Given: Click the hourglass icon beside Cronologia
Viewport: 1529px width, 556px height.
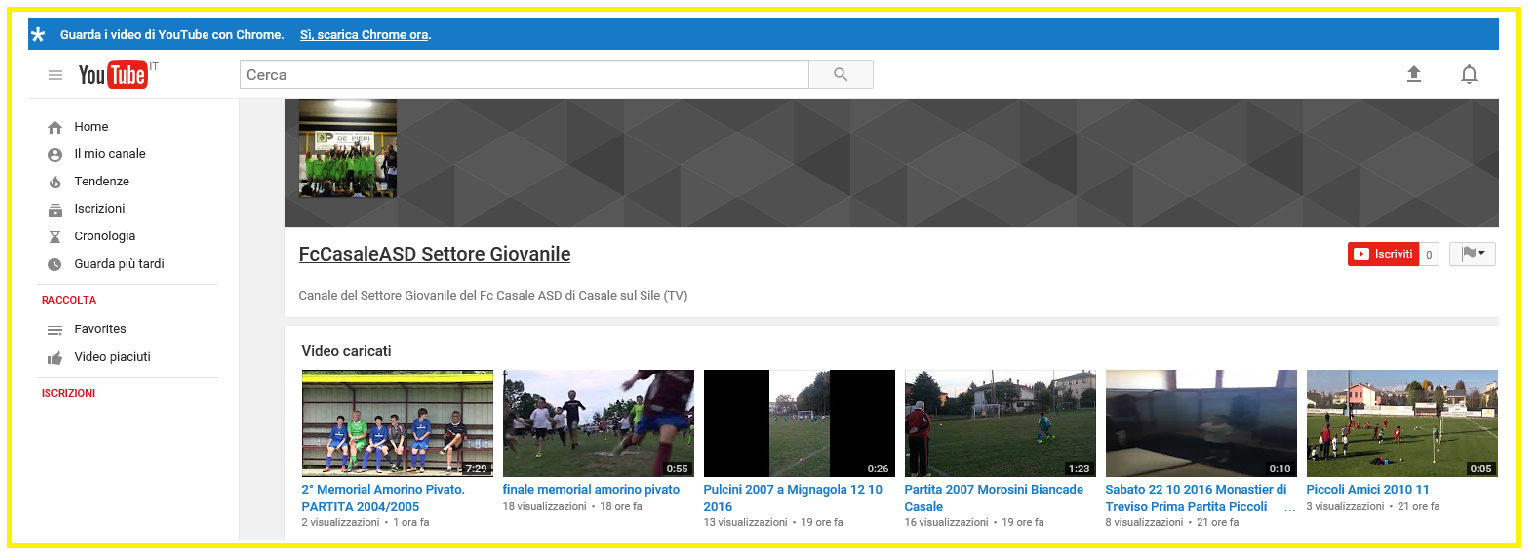Looking at the screenshot, I should 55,237.
